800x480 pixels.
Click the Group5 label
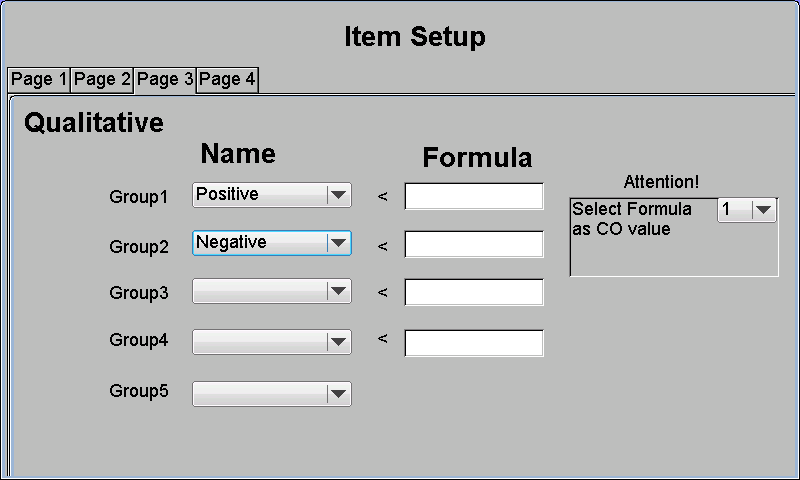(139, 391)
